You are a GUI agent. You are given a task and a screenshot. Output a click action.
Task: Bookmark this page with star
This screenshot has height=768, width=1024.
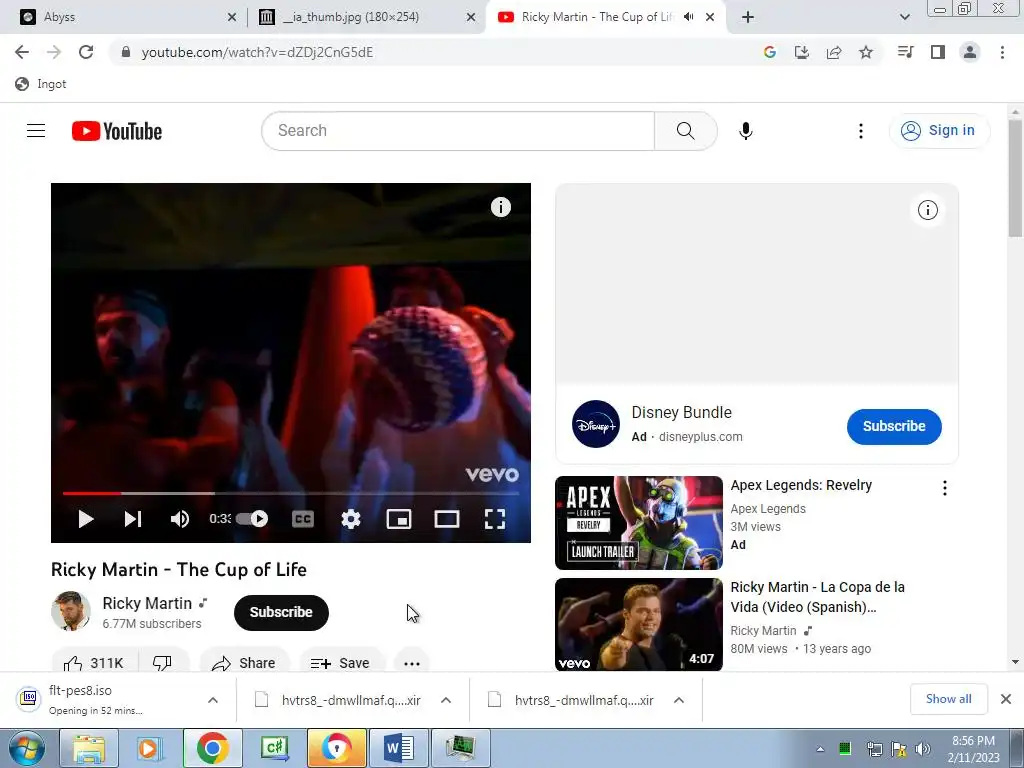coord(866,52)
